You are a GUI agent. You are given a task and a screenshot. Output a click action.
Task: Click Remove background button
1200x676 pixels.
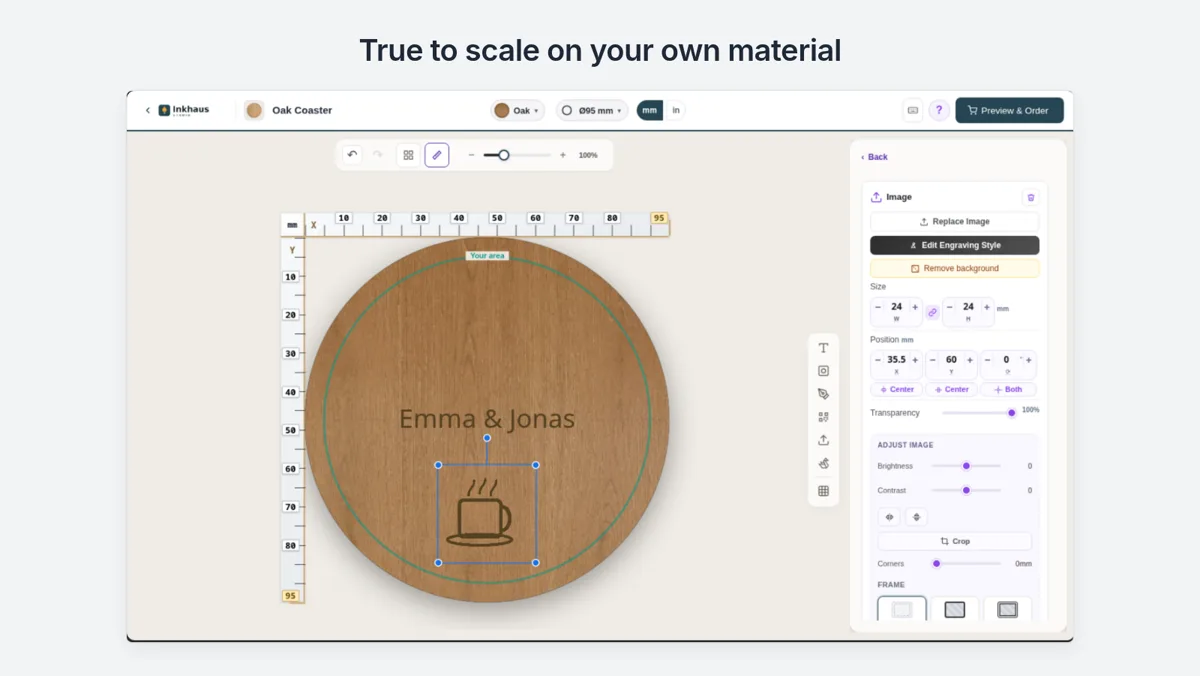tap(954, 268)
